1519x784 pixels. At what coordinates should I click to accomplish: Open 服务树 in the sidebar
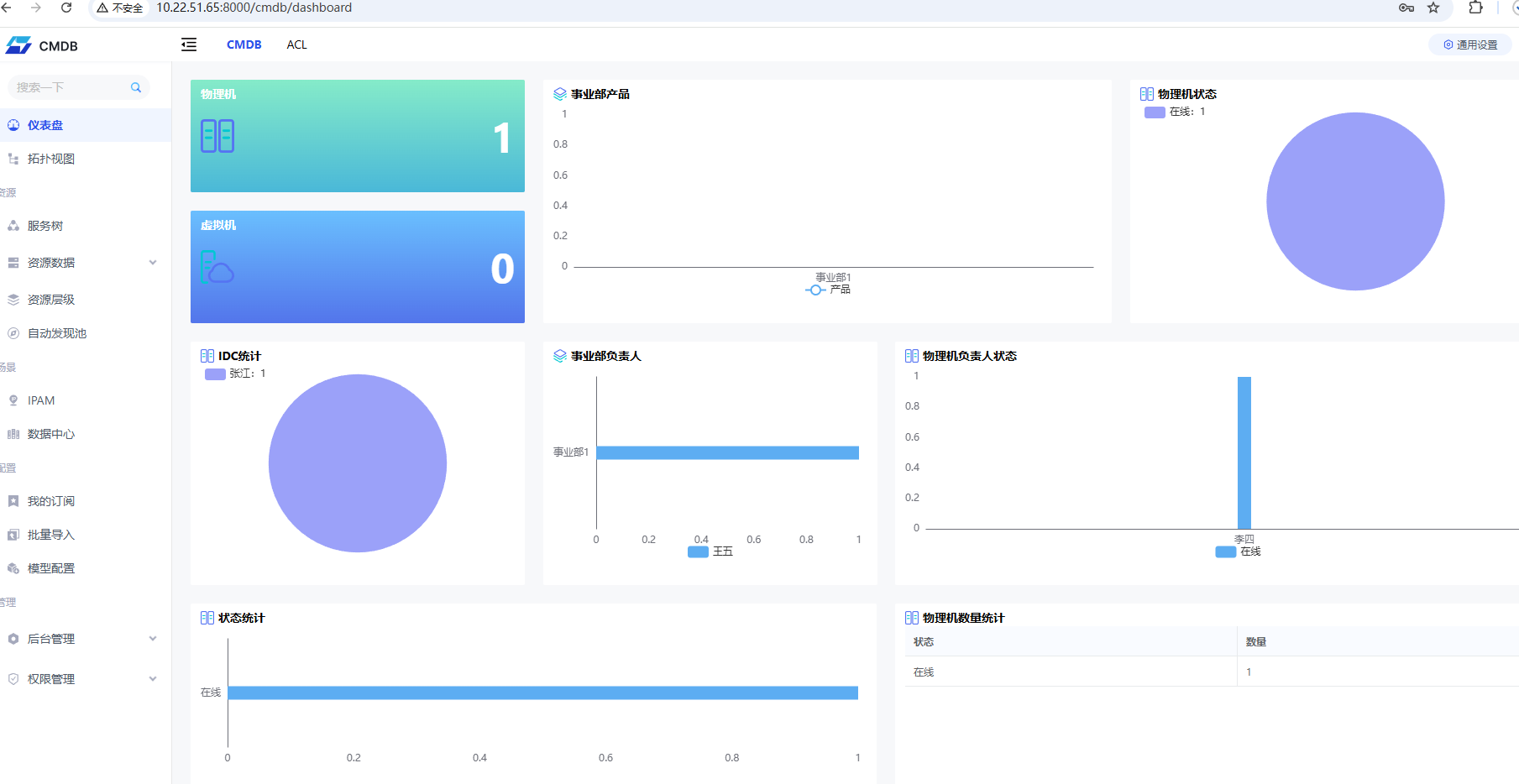point(86,226)
